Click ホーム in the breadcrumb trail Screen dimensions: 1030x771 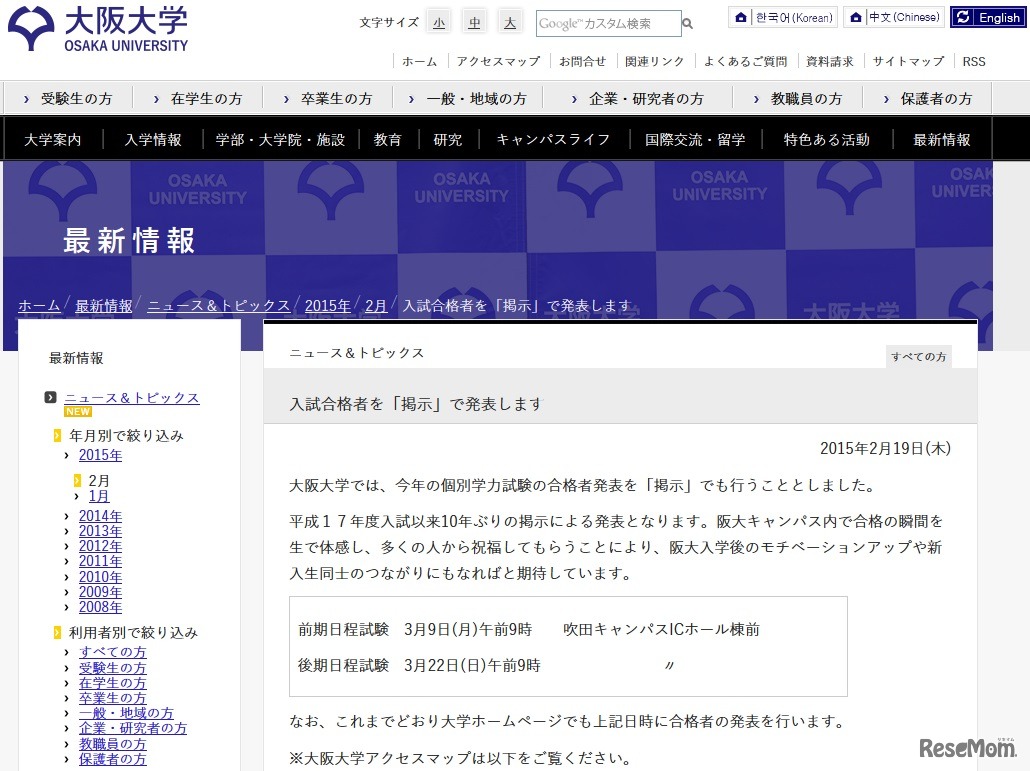[x=38, y=306]
